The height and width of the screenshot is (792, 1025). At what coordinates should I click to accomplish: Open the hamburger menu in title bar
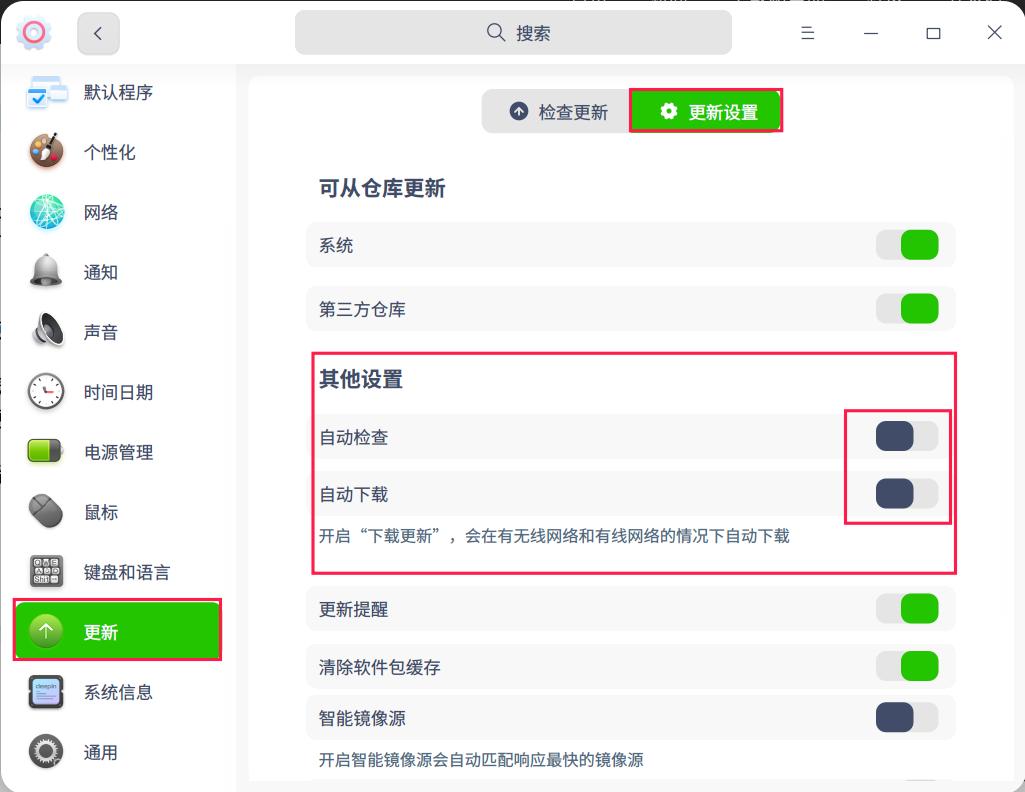click(x=807, y=32)
